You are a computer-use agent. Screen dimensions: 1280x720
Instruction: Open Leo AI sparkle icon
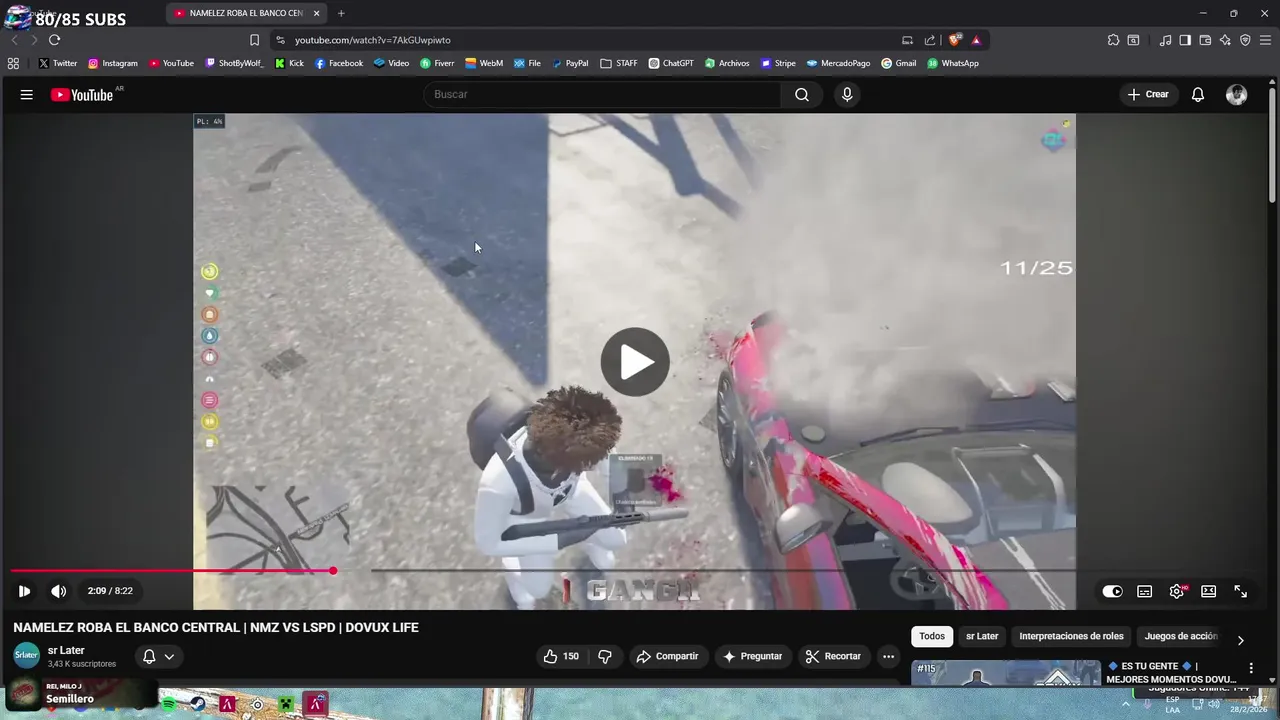pos(1225,40)
